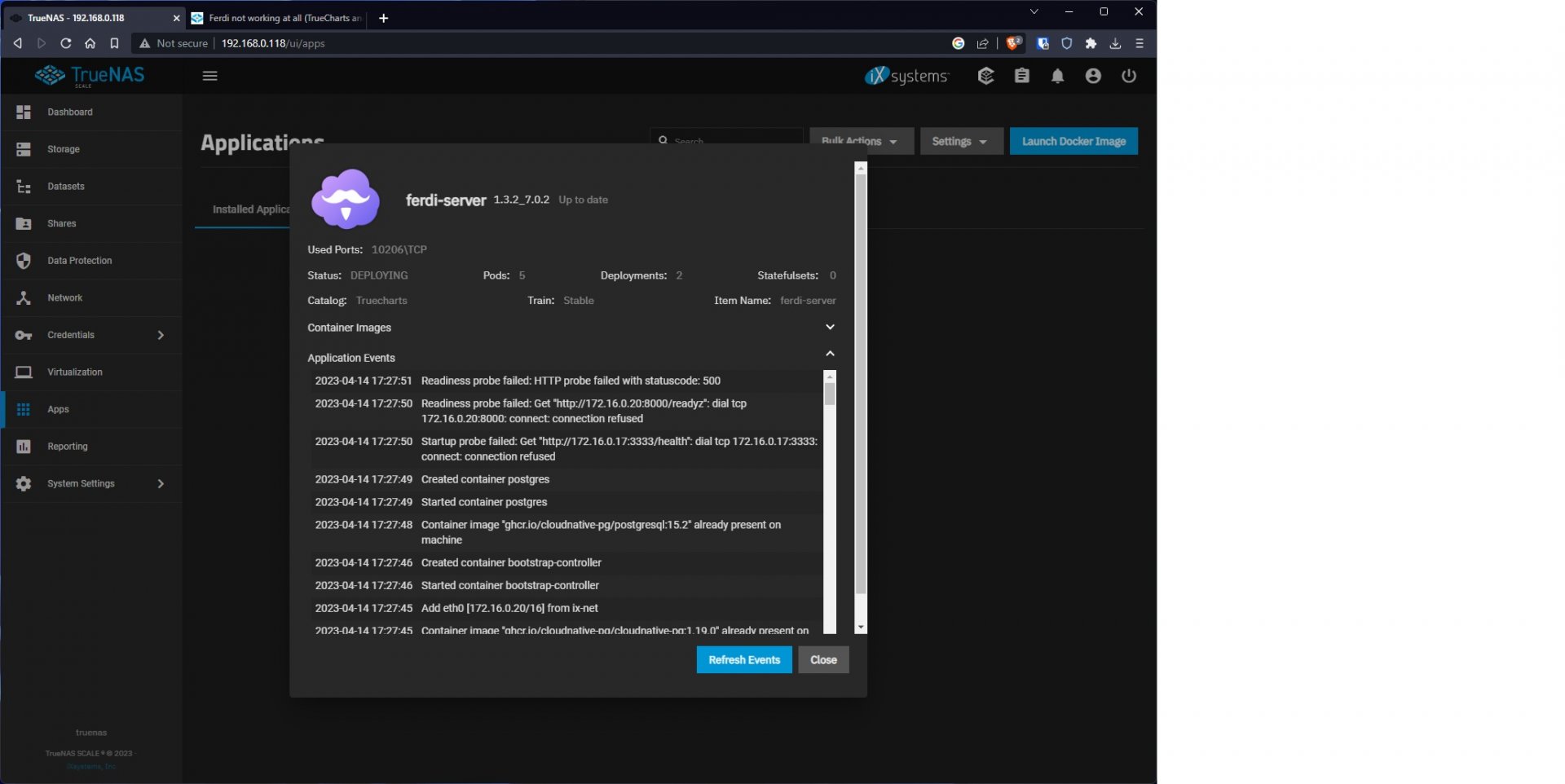This screenshot has height=784, width=1565.
Task: Click the Application Events list scrollbar
Action: click(830, 489)
